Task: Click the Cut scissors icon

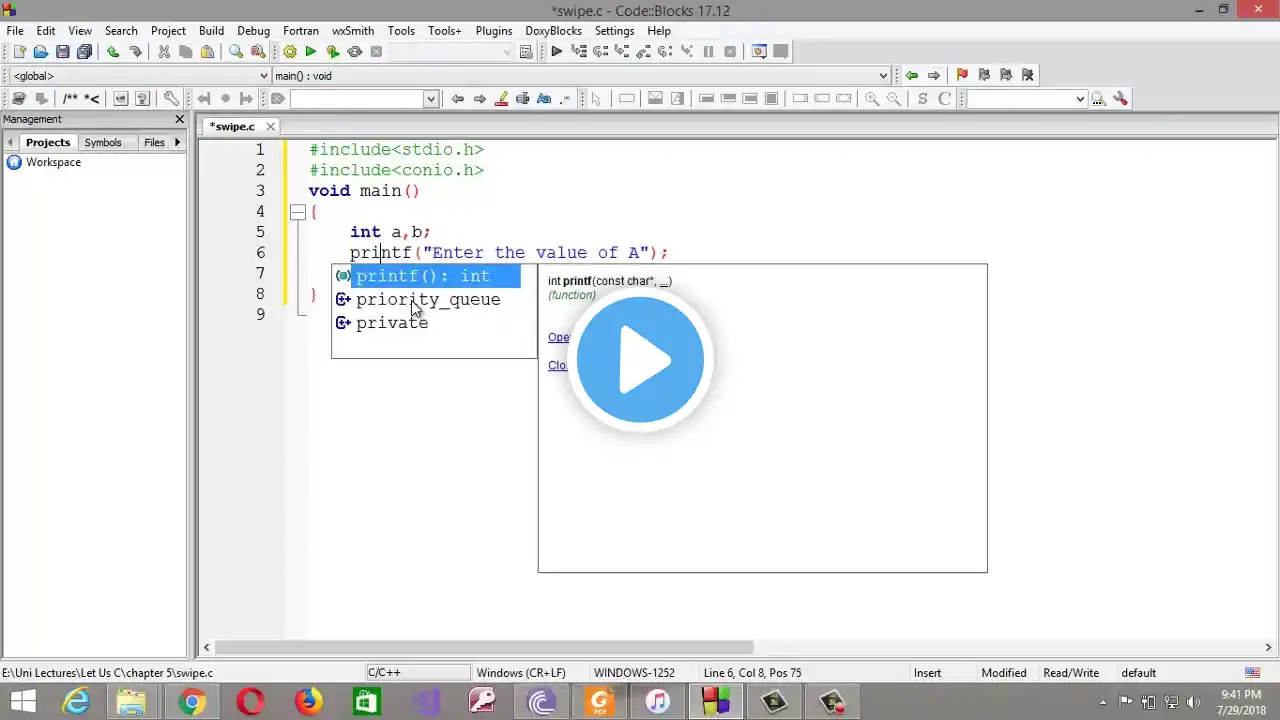Action: (164, 52)
